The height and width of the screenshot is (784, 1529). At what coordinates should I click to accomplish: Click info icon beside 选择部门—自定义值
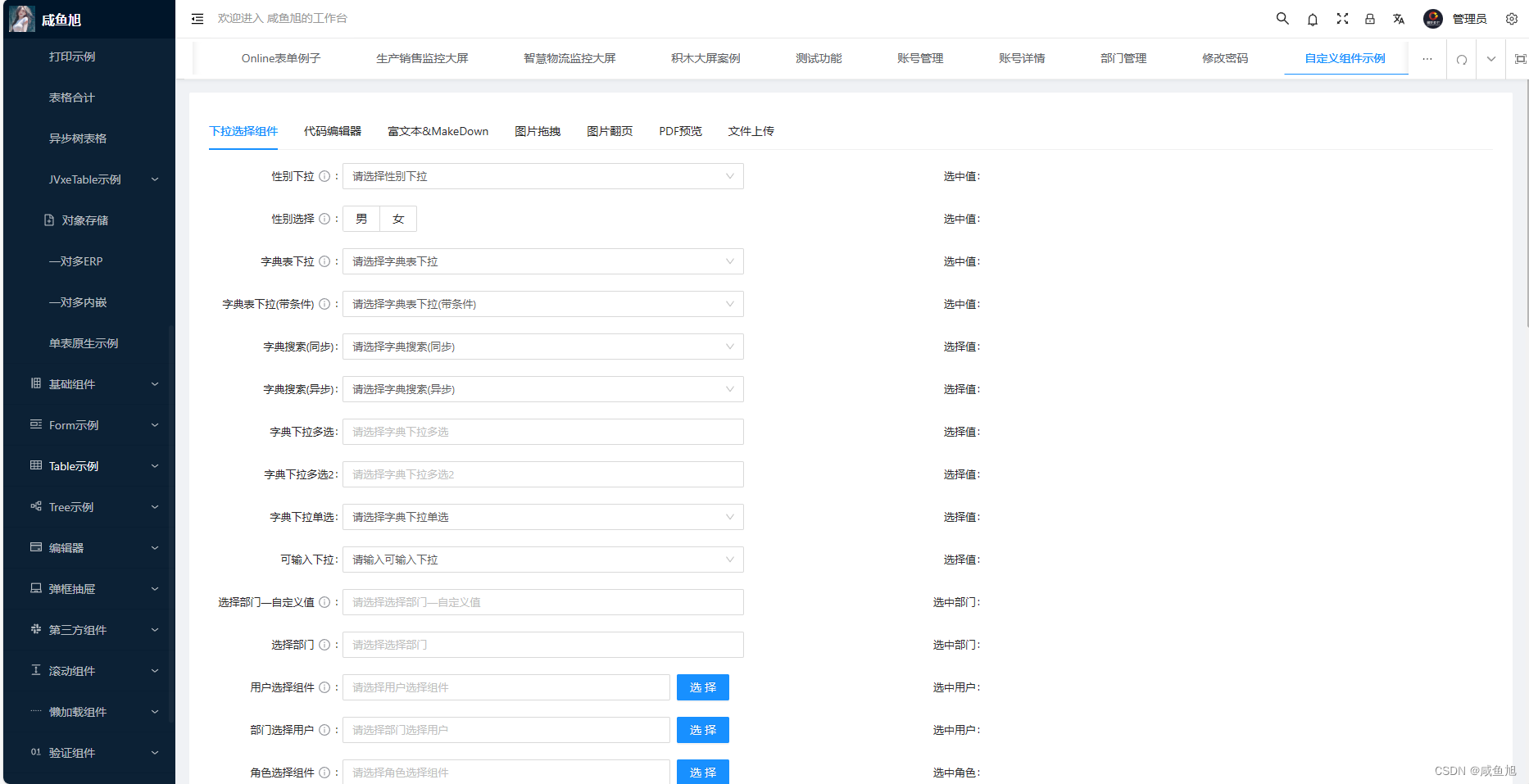(324, 602)
